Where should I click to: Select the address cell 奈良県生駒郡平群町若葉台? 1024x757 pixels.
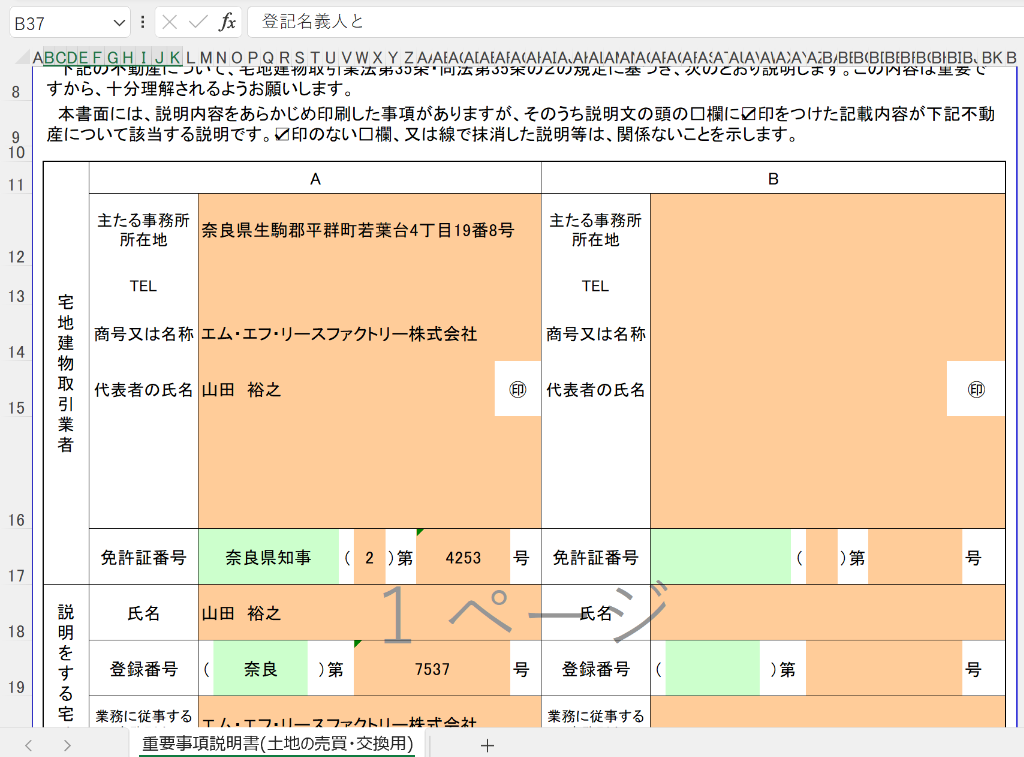click(x=358, y=231)
